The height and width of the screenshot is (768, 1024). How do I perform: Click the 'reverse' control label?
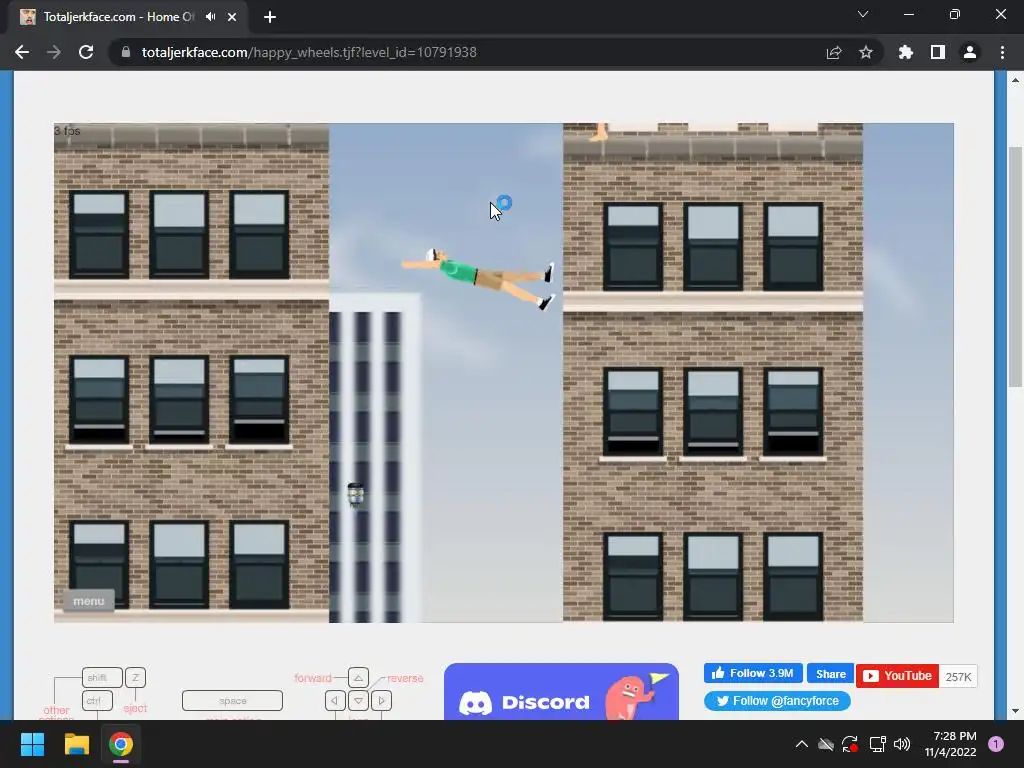(405, 679)
